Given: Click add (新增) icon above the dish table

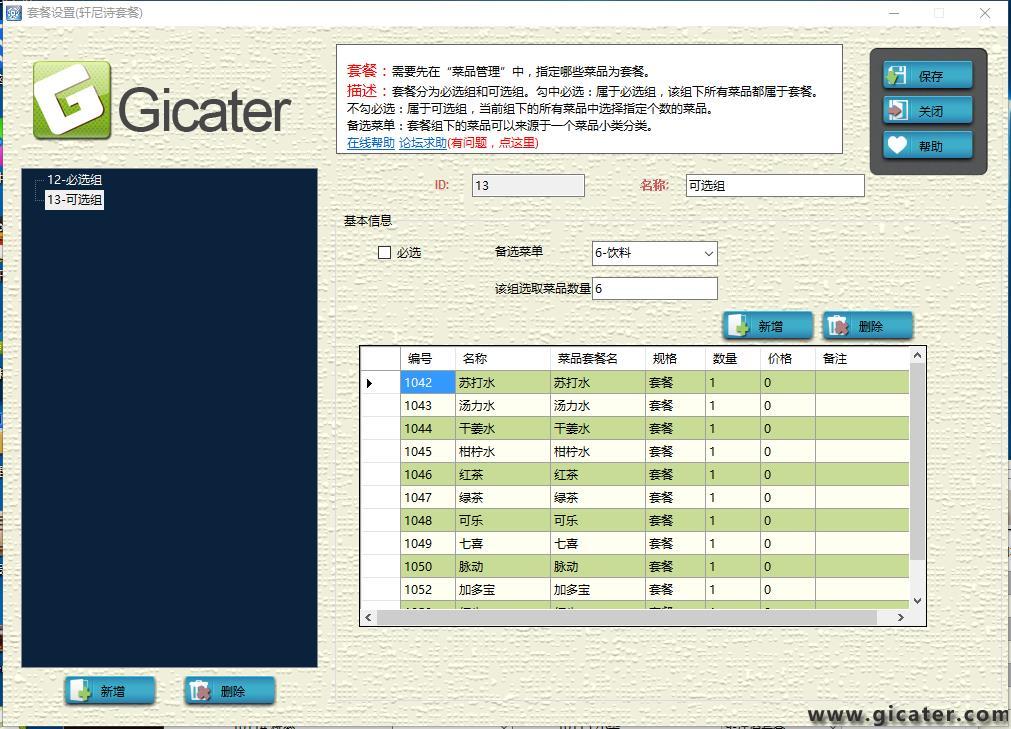Looking at the screenshot, I should (739, 326).
